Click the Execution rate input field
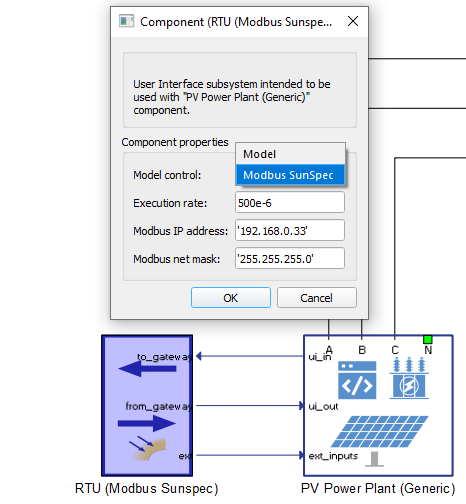This screenshot has width=466, height=504. click(290, 202)
